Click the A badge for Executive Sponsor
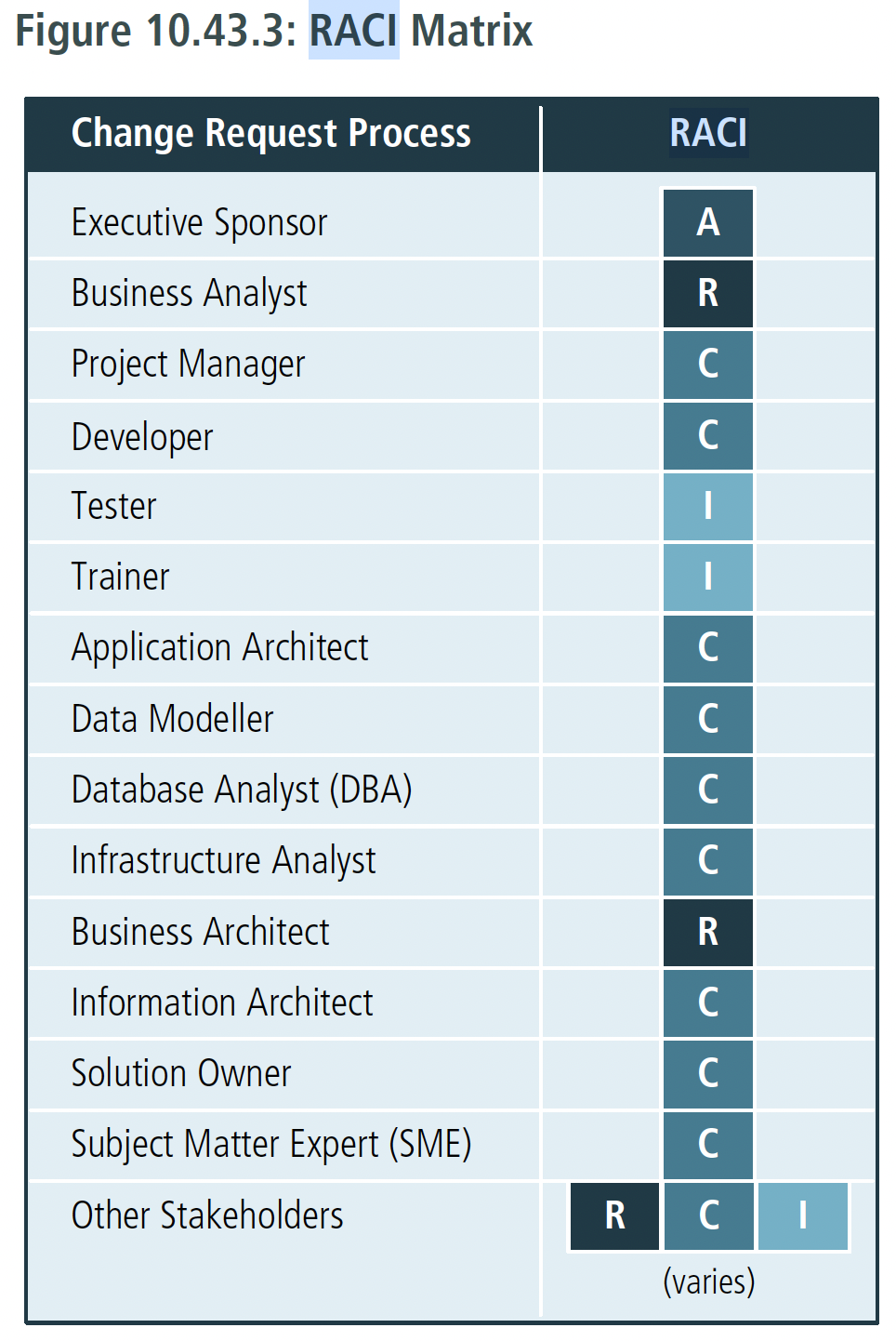Image resolution: width=896 pixels, height=1341 pixels. (707, 222)
